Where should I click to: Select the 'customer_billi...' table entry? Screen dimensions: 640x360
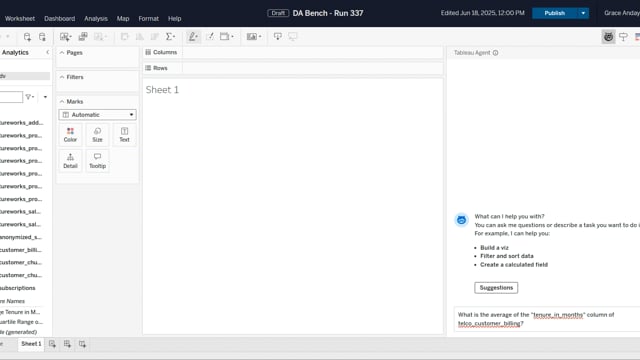[21, 250]
